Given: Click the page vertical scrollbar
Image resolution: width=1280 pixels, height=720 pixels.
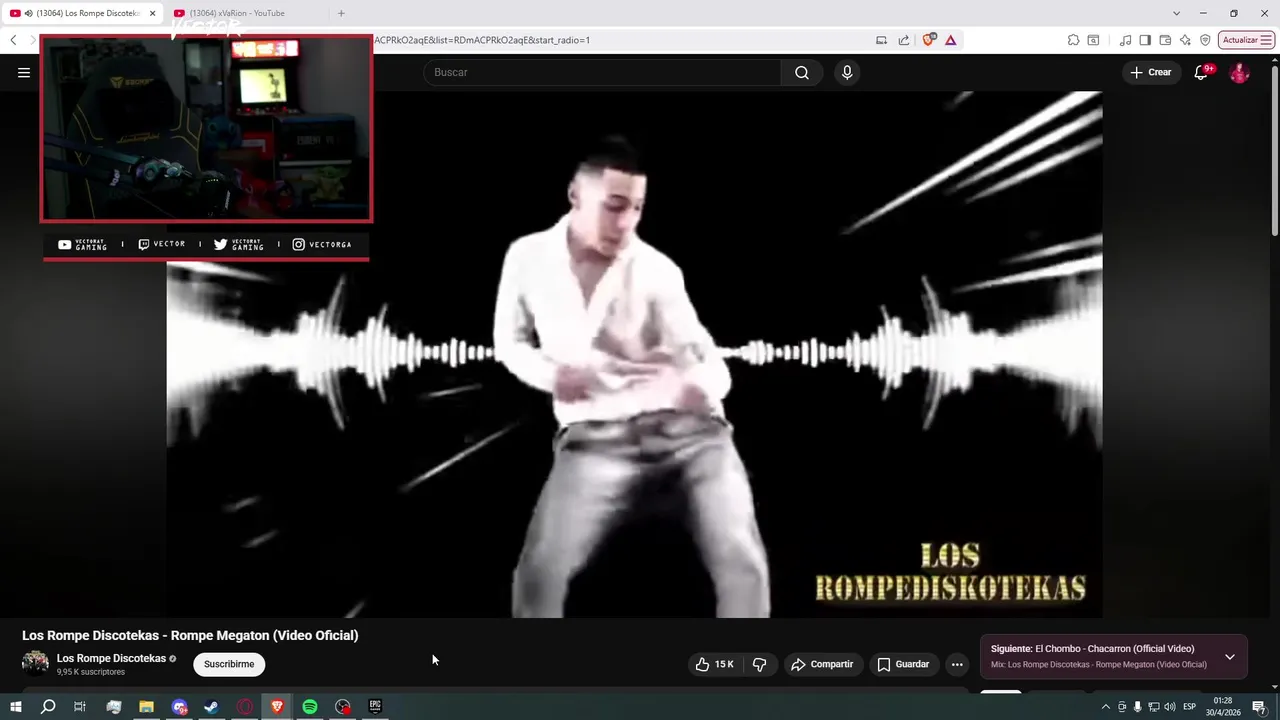Looking at the screenshot, I should (1275, 150).
